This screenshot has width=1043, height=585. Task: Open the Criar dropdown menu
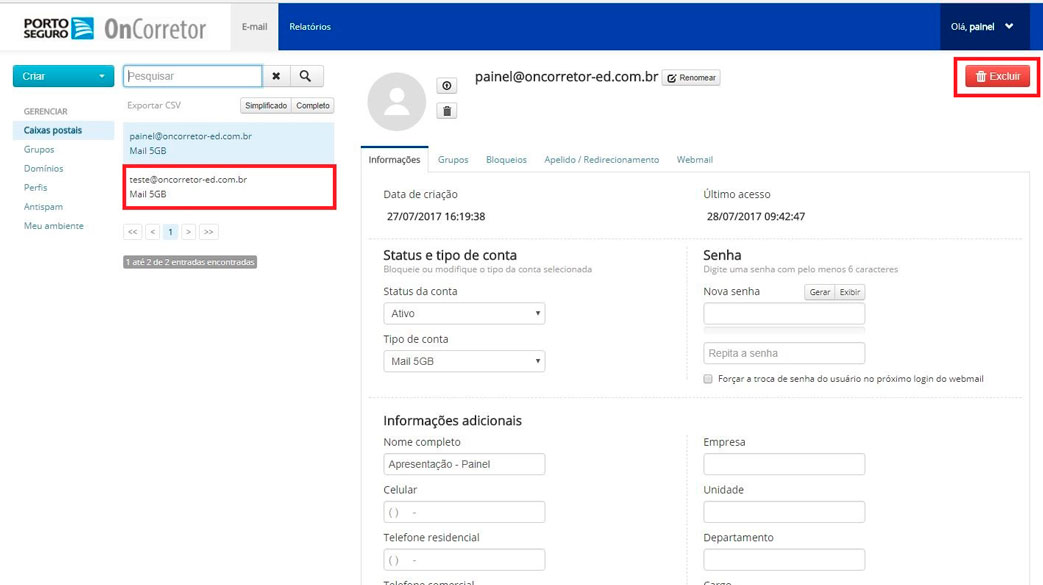[x=63, y=77]
